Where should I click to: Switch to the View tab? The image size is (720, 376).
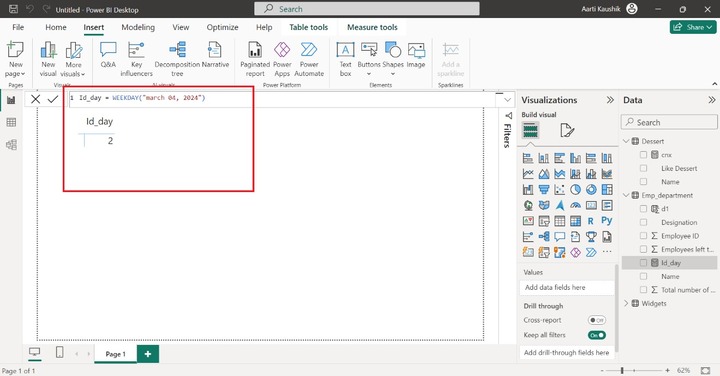tap(180, 27)
